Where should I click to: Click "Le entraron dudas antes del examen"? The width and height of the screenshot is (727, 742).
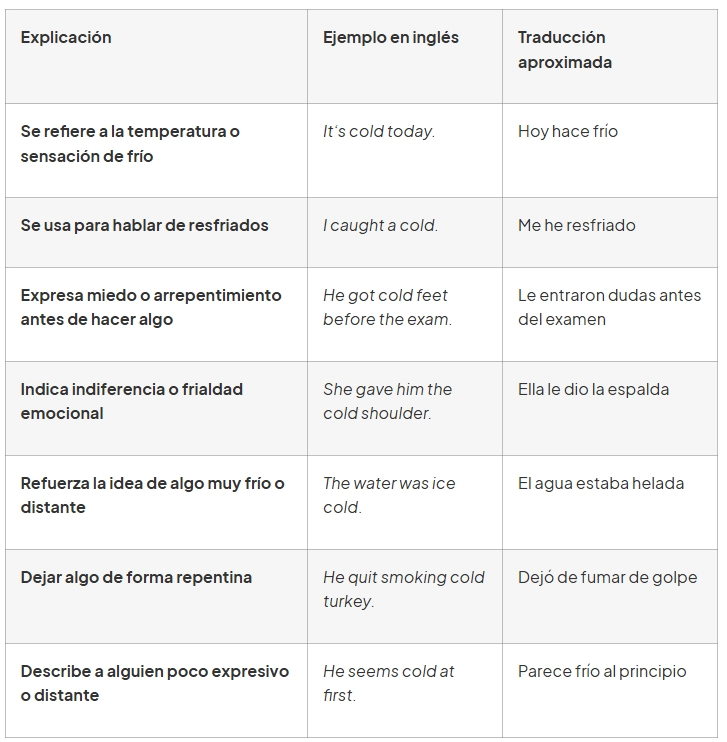603,308
